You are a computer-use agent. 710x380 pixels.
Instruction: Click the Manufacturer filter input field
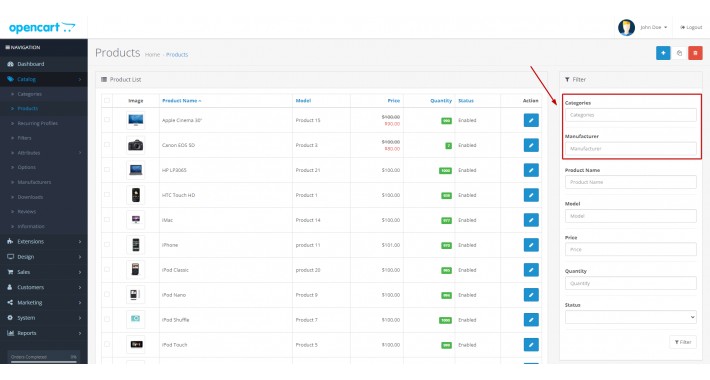(631, 149)
